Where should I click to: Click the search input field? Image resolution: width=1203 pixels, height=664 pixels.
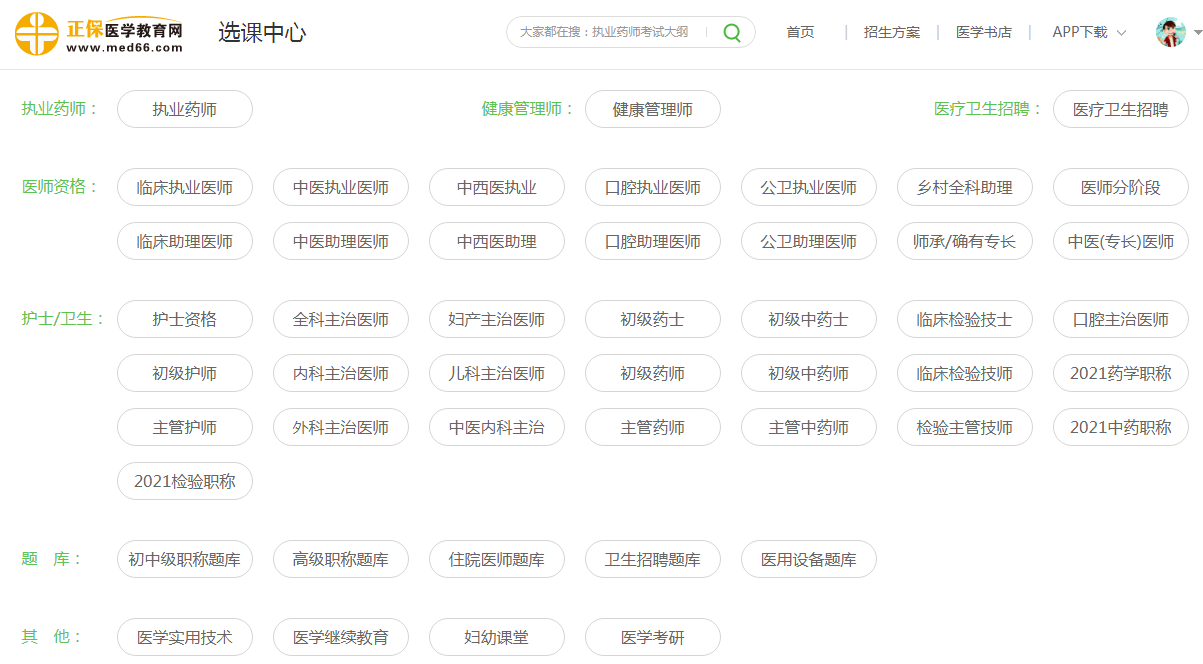pos(605,32)
